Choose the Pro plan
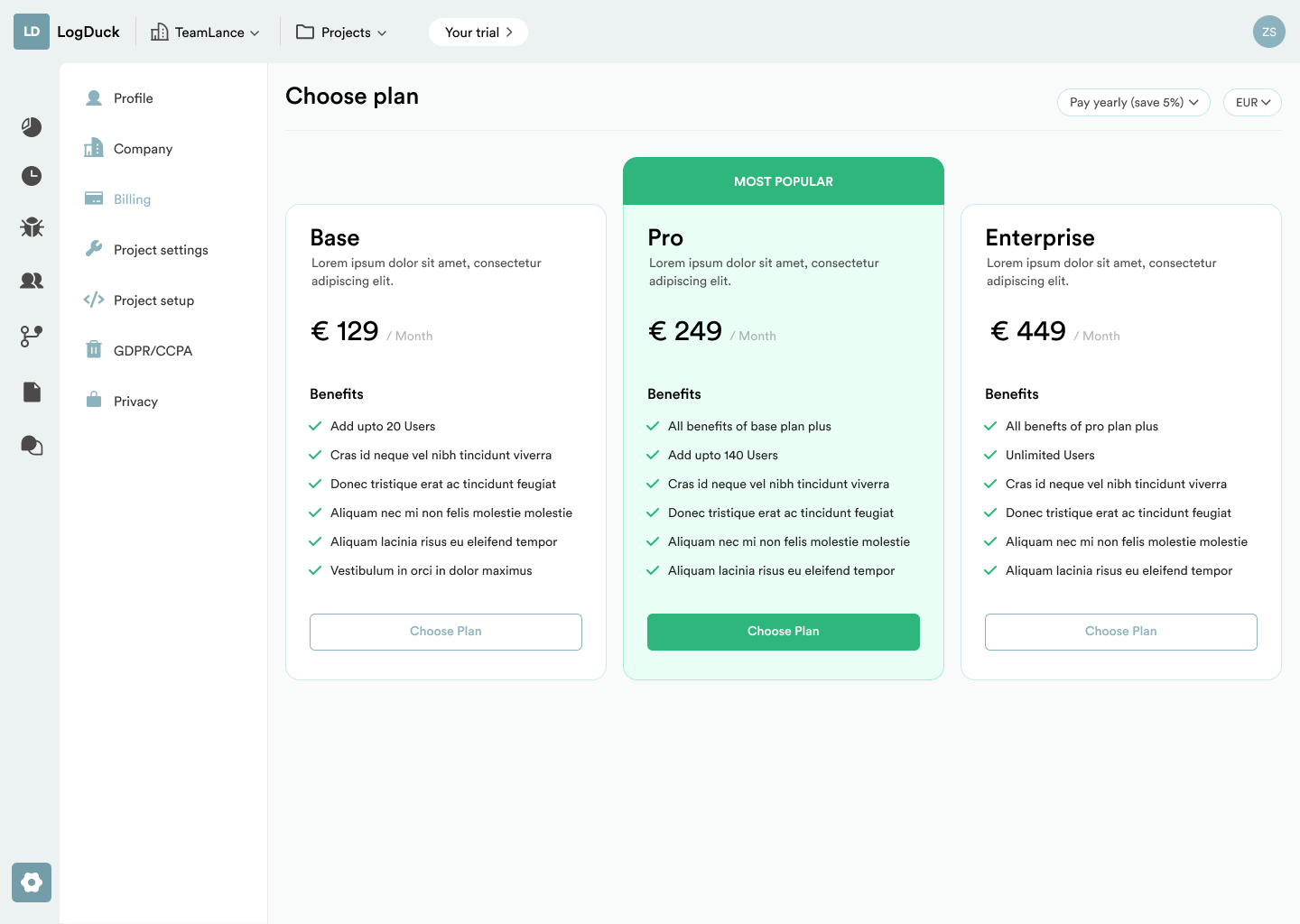The width and height of the screenshot is (1300, 924). (x=783, y=632)
